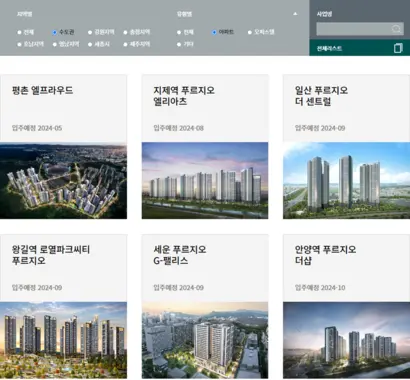410x380 pixels.
Task: Select 강원지역 region radio
Action: (x=90, y=32)
